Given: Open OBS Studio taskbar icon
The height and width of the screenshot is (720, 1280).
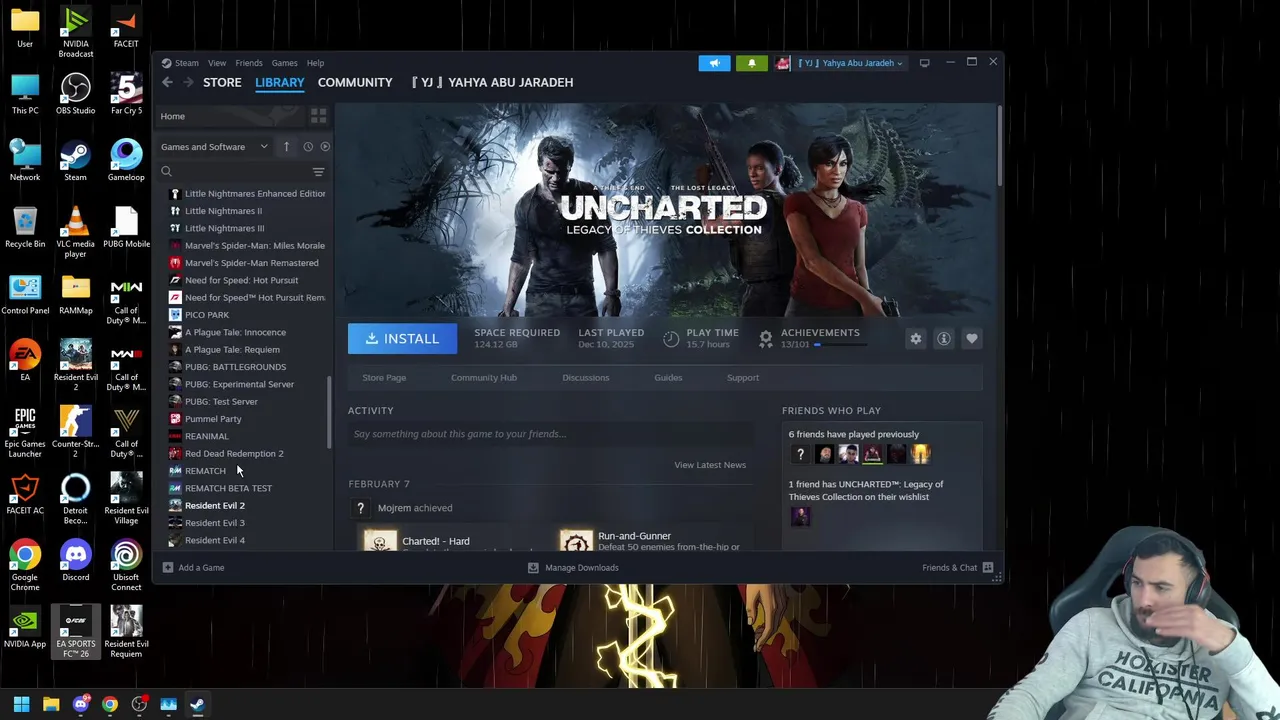Looking at the screenshot, I should click(139, 704).
